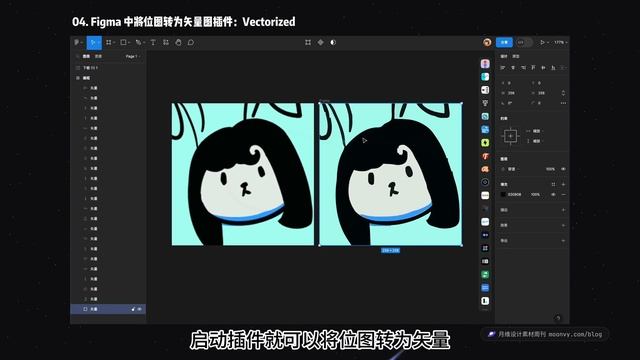Screen dimensions: 640x360
Task: Switch to the Layers tab in left panel
Action: coord(86,56)
